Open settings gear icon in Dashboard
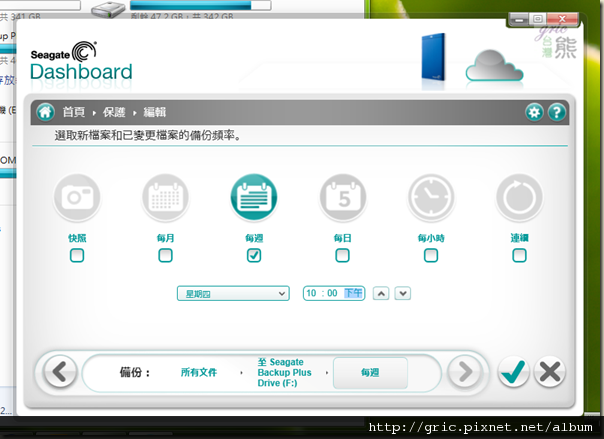 pyautogui.click(x=534, y=112)
